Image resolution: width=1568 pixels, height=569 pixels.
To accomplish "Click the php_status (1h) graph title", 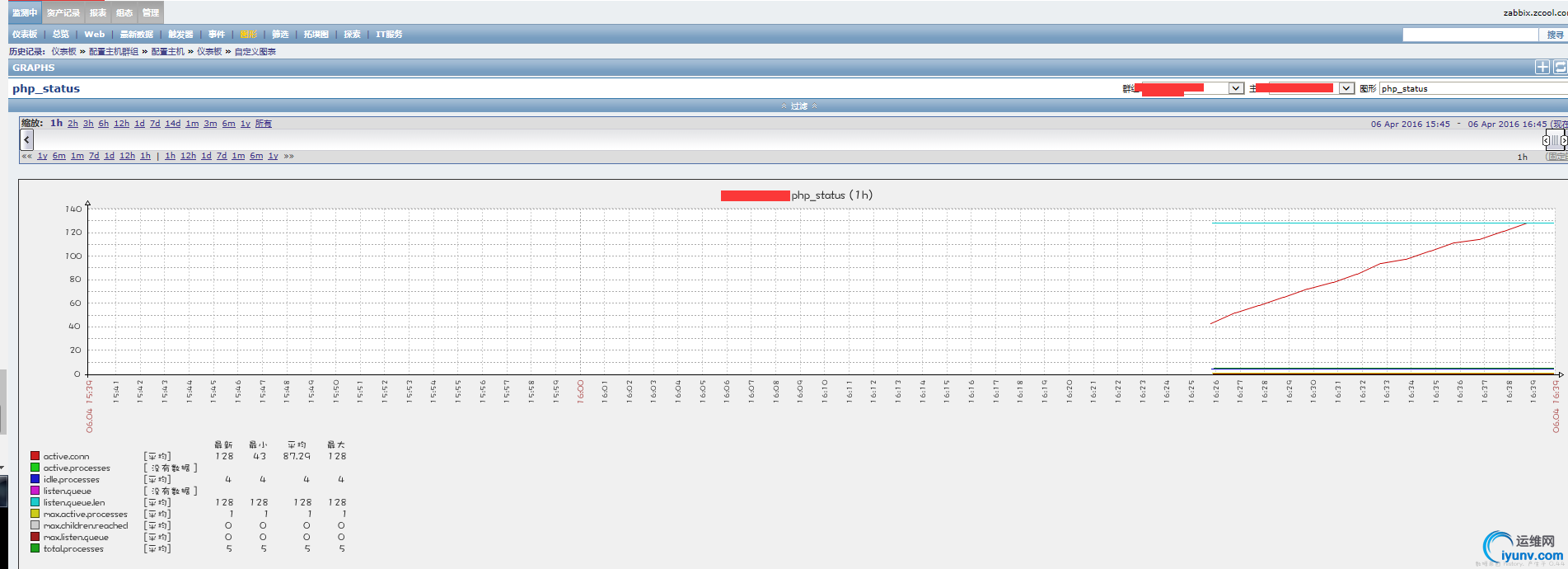I will [831, 195].
